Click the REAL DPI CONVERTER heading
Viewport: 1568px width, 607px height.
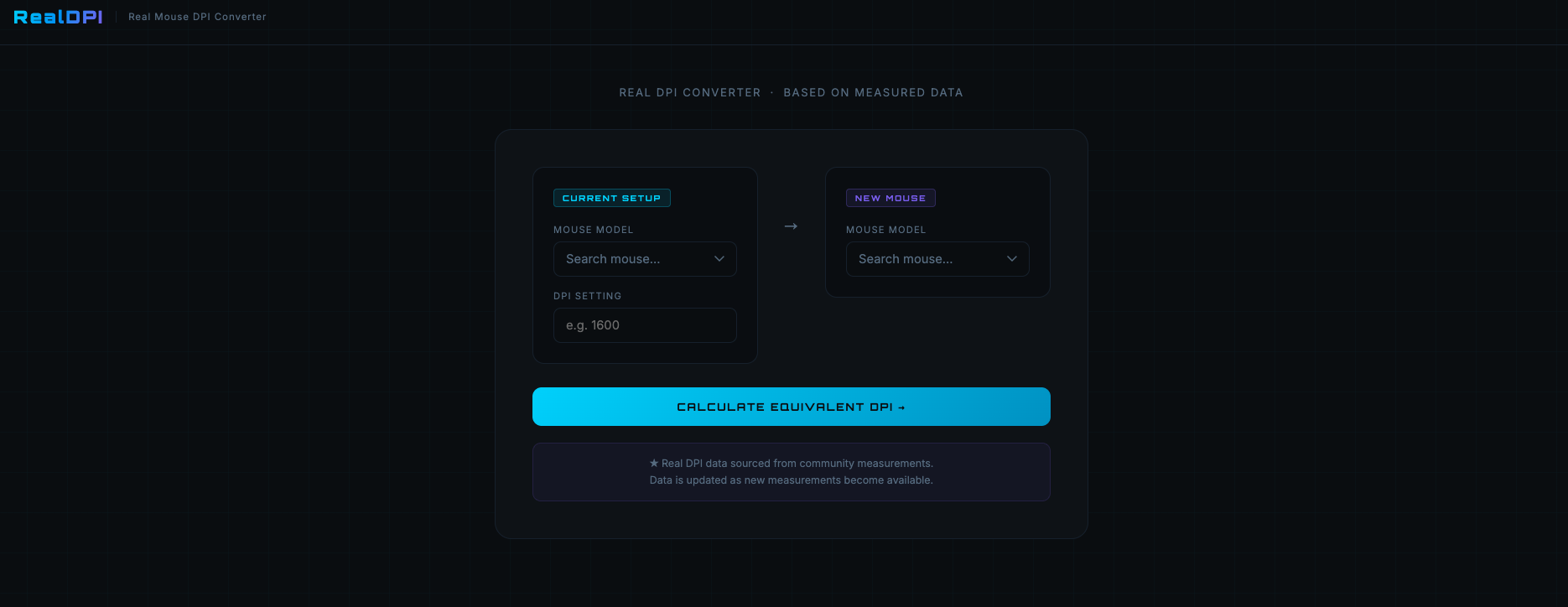[689, 92]
